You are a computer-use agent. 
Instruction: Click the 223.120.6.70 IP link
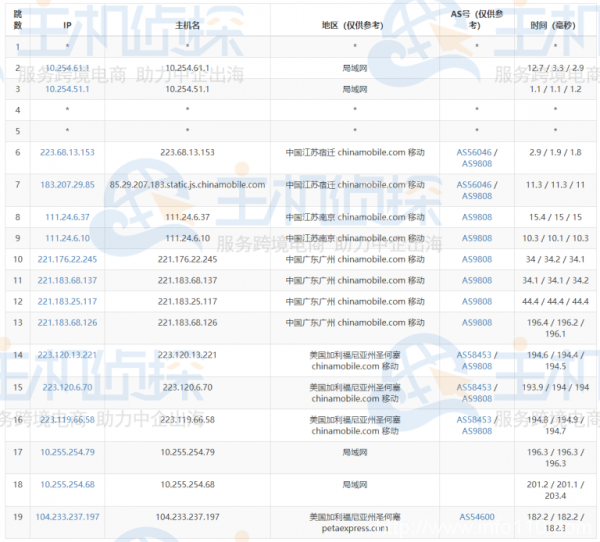pyautogui.click(x=67, y=387)
